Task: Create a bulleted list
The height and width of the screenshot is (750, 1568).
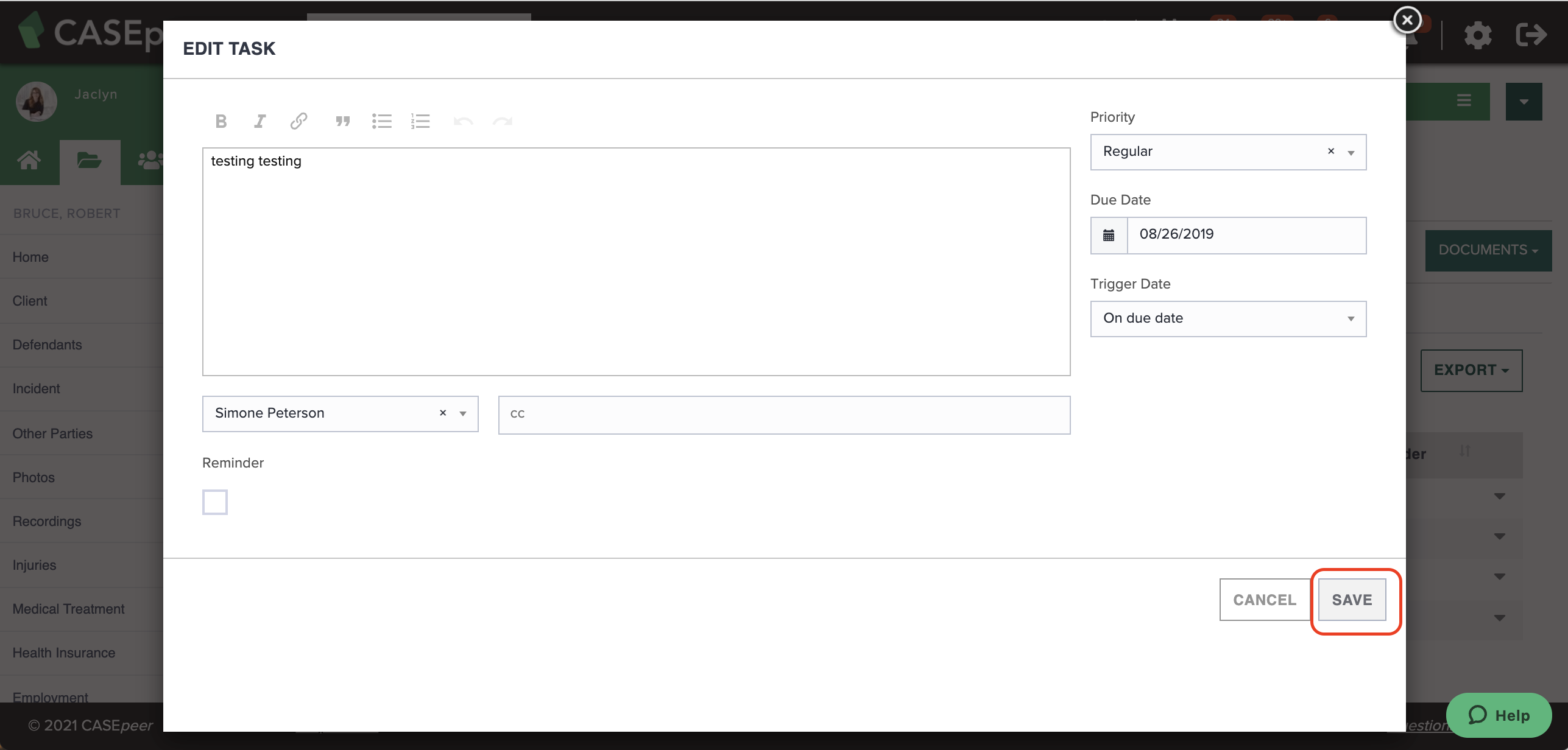Action: coord(382,121)
